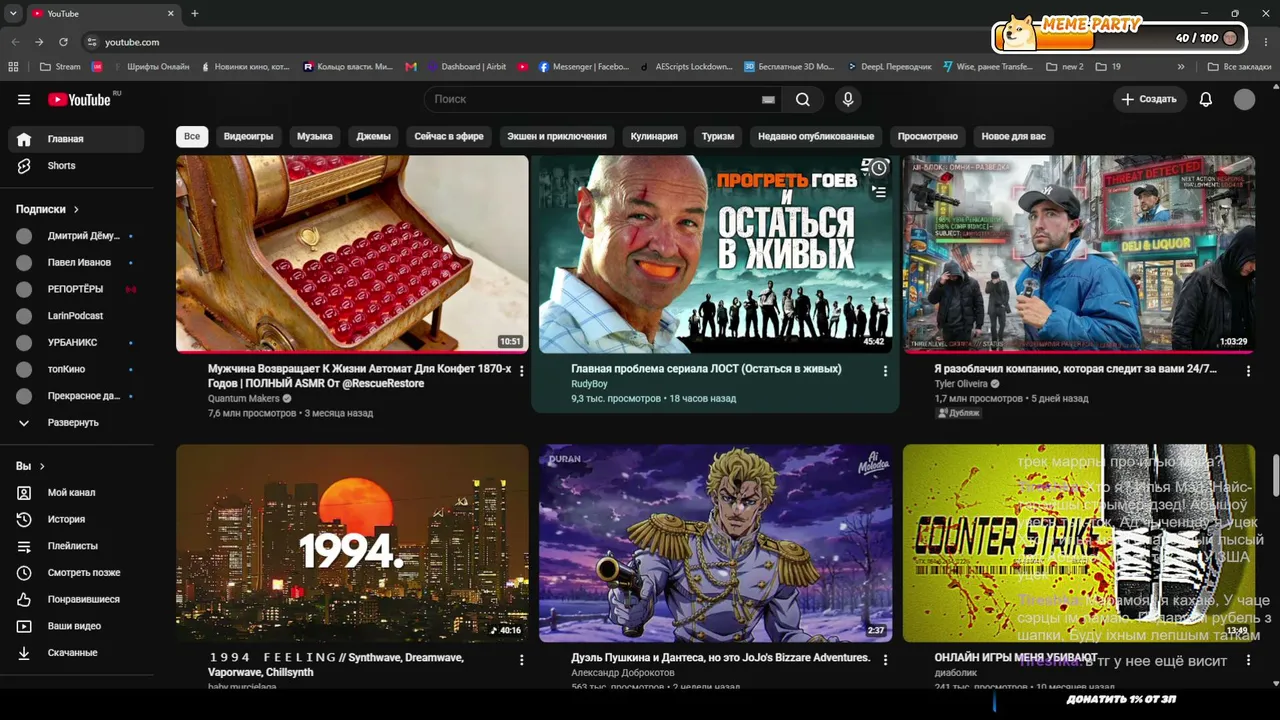Open the RudyBoy channel link
1280x720 pixels.
pyautogui.click(x=589, y=383)
